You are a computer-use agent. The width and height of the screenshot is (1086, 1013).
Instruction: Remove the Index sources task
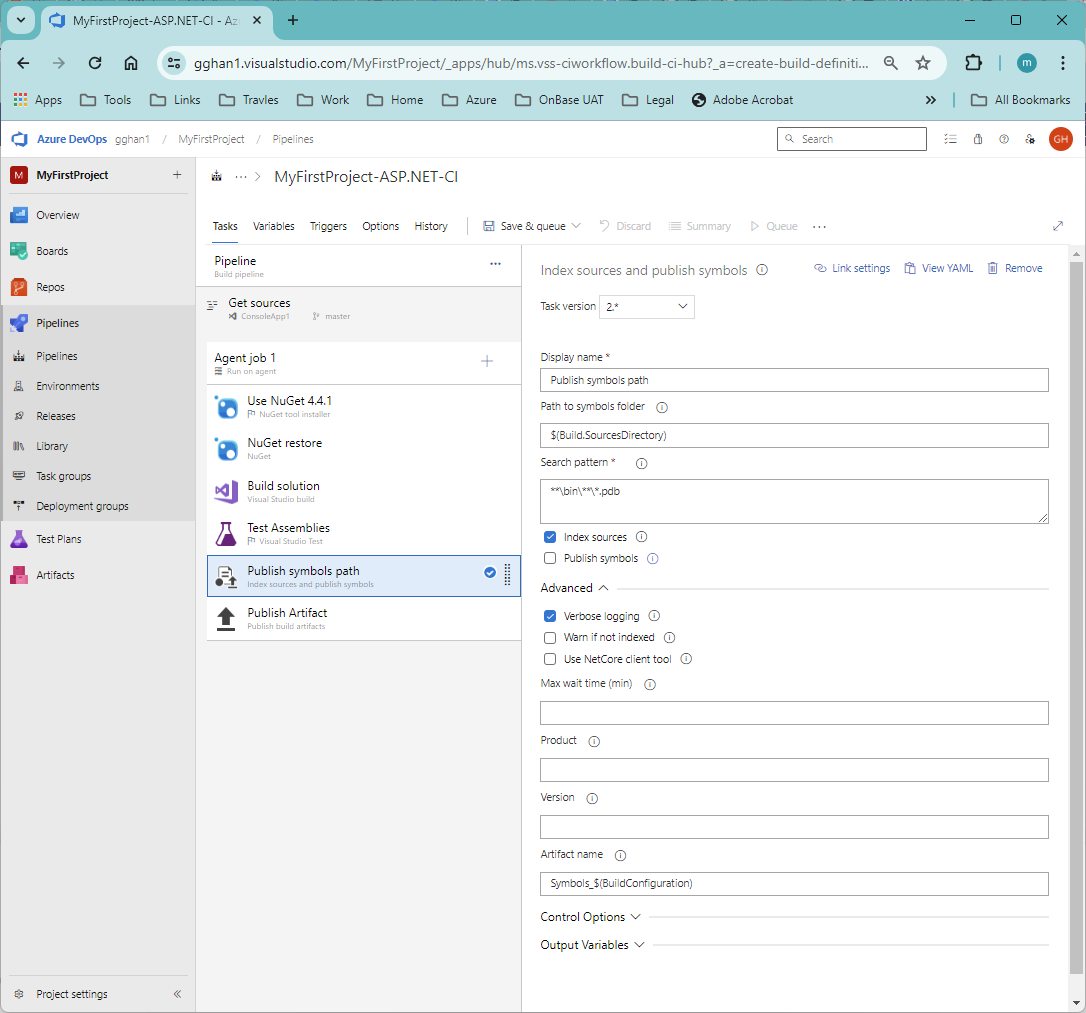1014,268
